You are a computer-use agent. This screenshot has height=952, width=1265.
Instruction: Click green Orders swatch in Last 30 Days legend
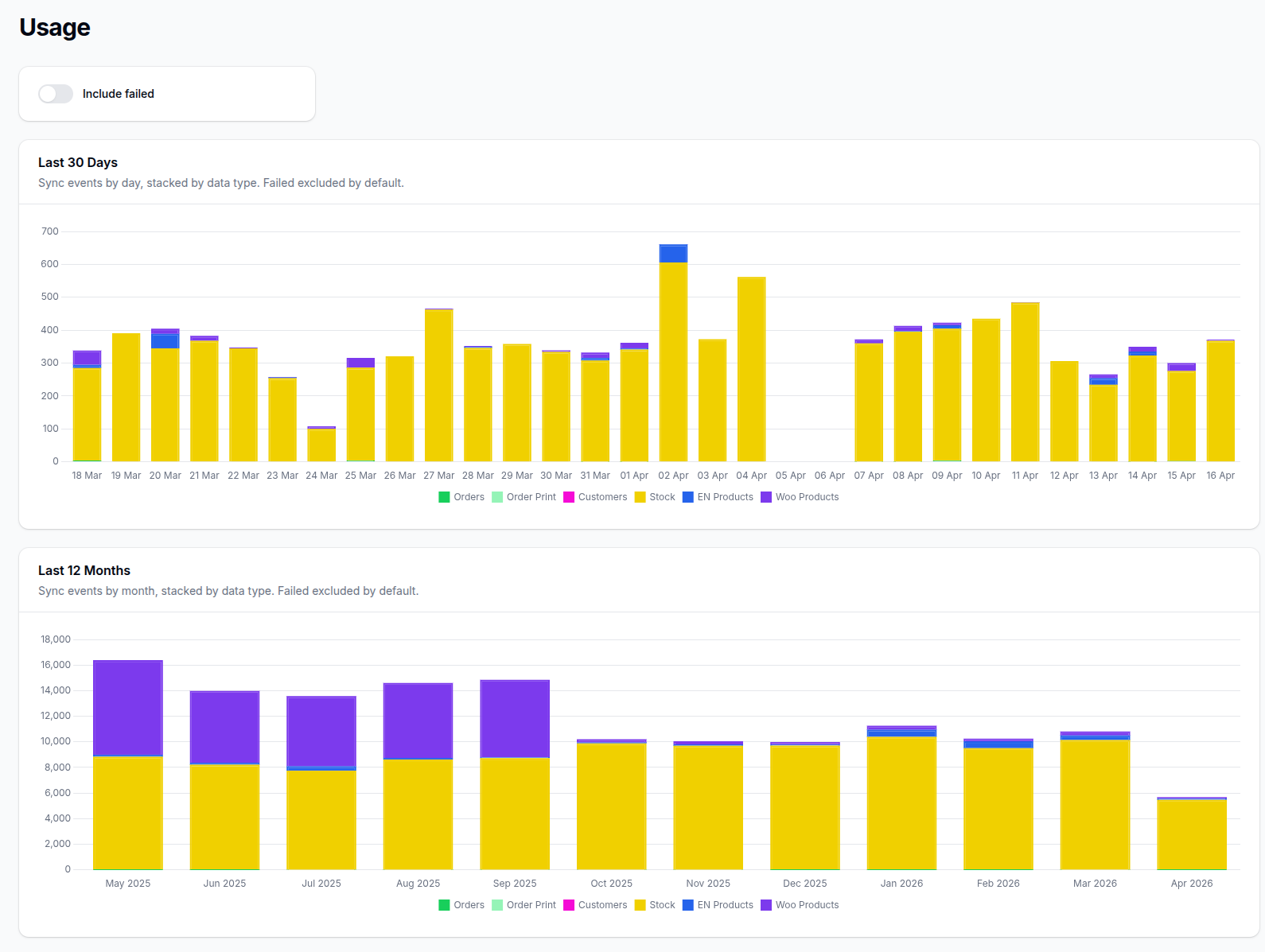444,497
